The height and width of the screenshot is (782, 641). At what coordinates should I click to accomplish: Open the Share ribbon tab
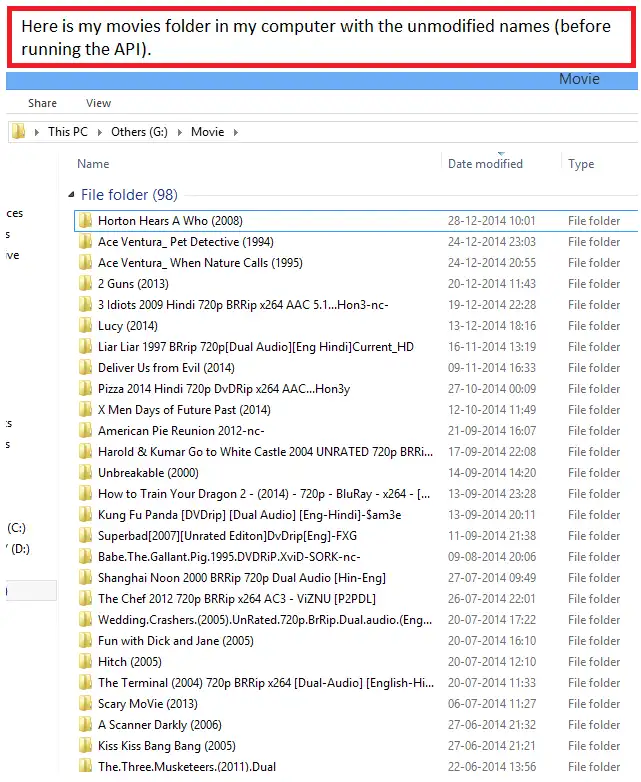coord(42,103)
